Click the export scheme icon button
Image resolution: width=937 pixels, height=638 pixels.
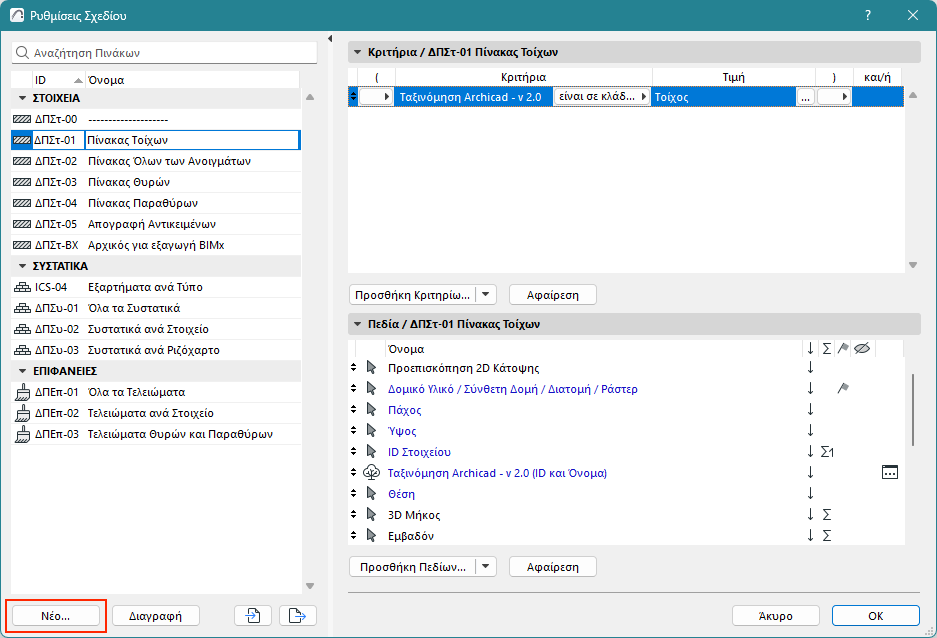pos(297,615)
